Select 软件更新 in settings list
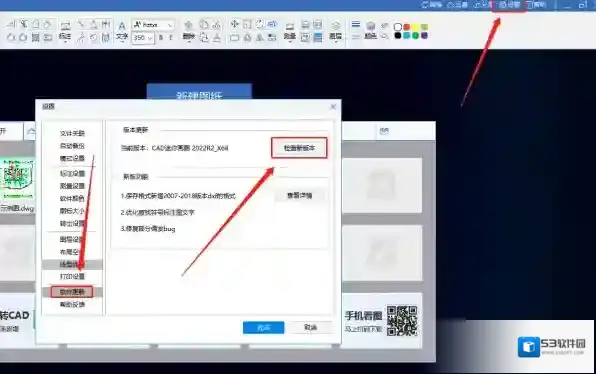596x374 pixels. point(72,292)
